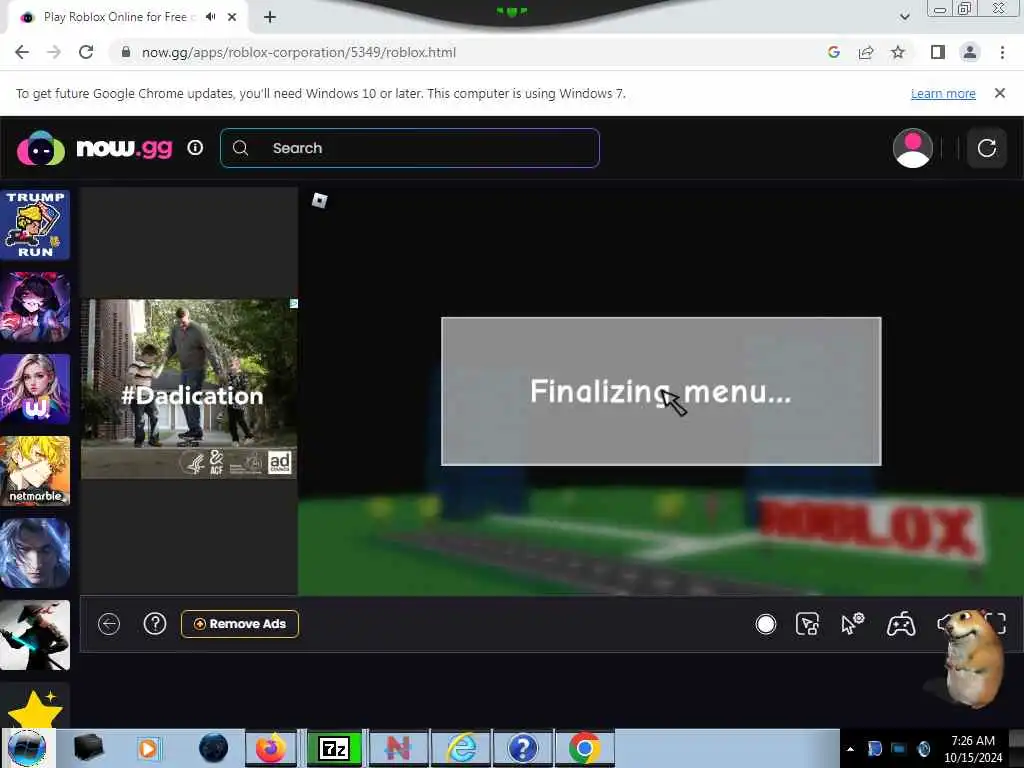Click the site lock icon in address bar

point(126,52)
